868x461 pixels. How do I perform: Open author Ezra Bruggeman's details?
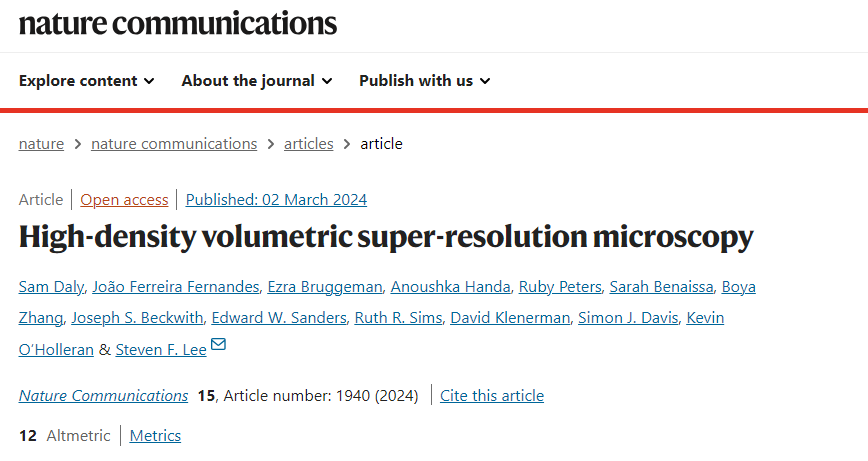click(x=325, y=287)
